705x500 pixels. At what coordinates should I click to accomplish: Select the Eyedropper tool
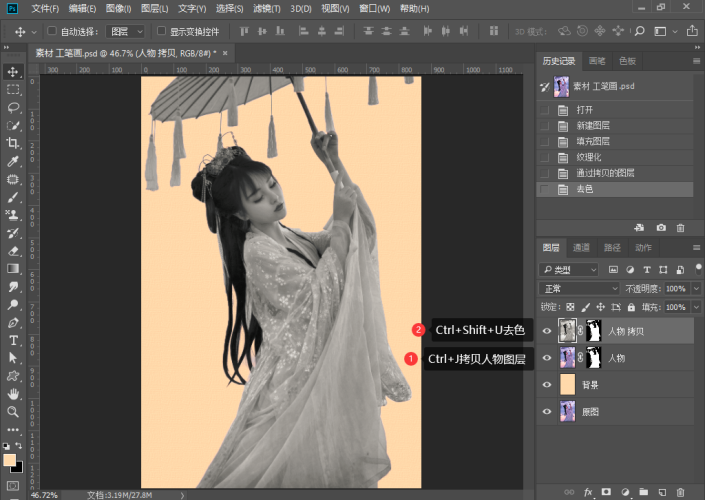[x=13, y=161]
